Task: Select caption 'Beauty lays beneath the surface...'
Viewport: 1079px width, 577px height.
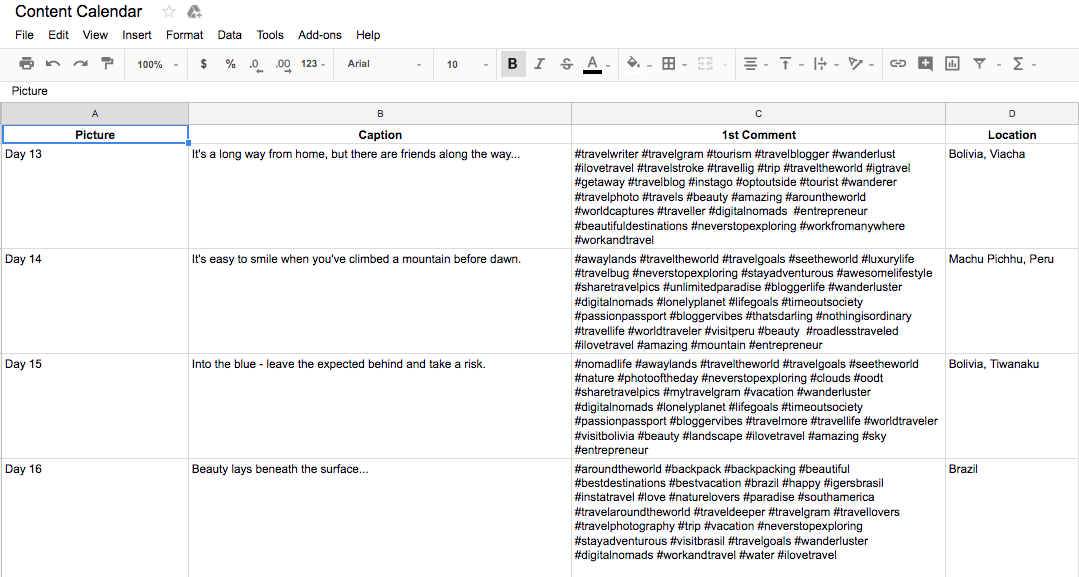Action: 380,518
